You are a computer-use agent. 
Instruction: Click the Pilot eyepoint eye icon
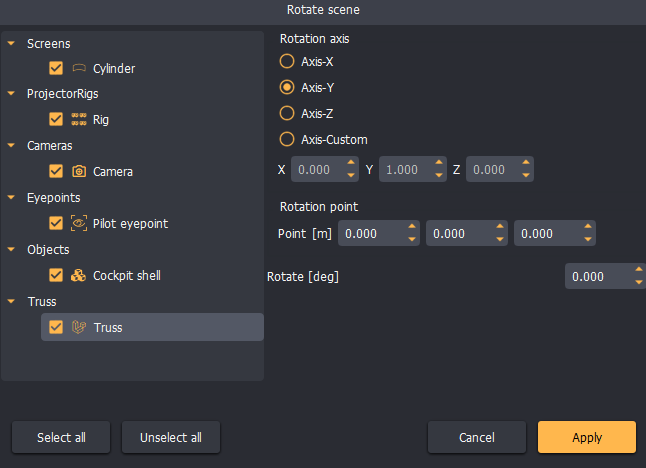tap(79, 223)
